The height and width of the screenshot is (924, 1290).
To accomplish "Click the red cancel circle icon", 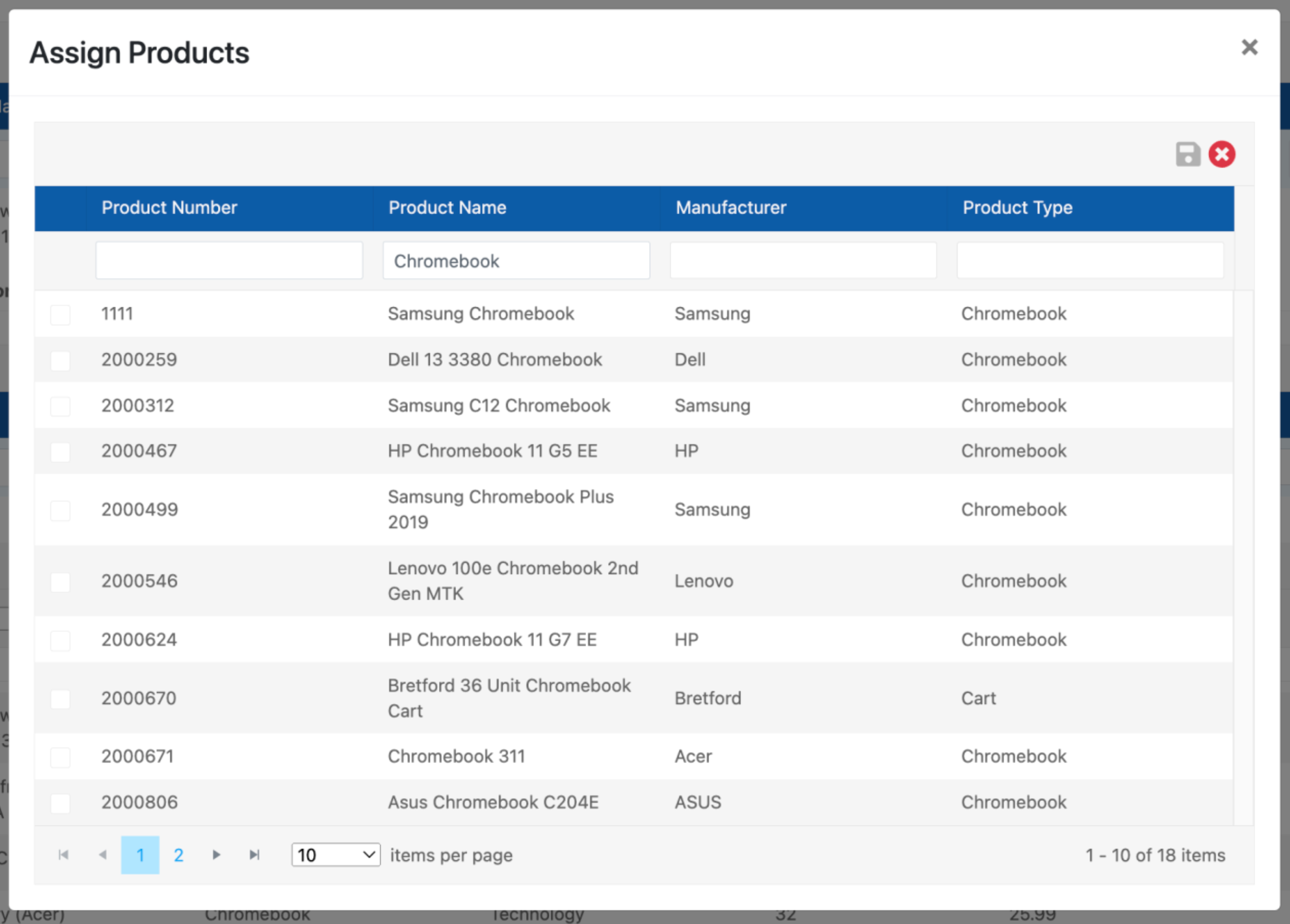I will (1221, 154).
